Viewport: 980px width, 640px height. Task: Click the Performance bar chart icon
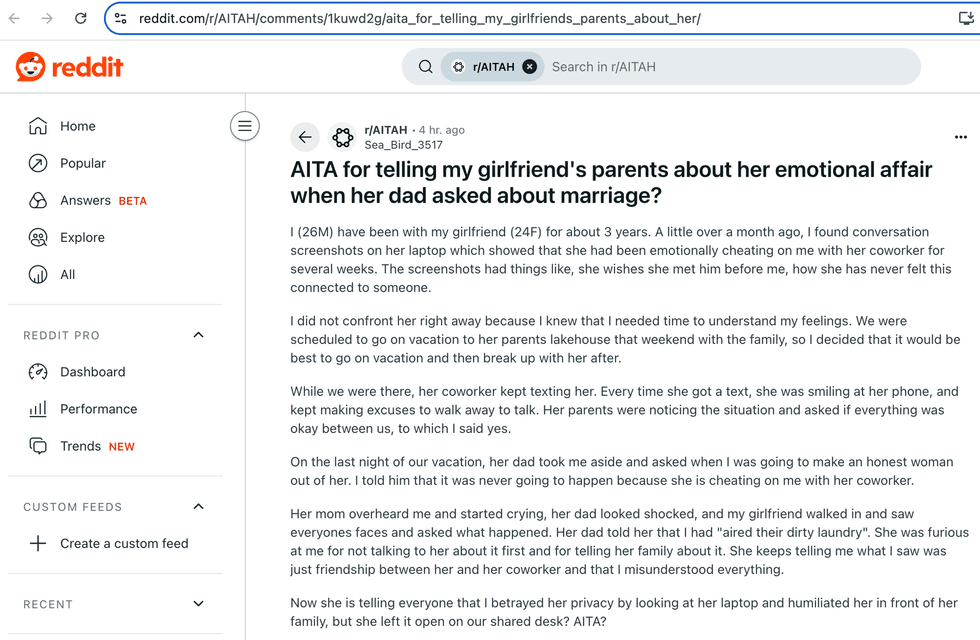38,409
